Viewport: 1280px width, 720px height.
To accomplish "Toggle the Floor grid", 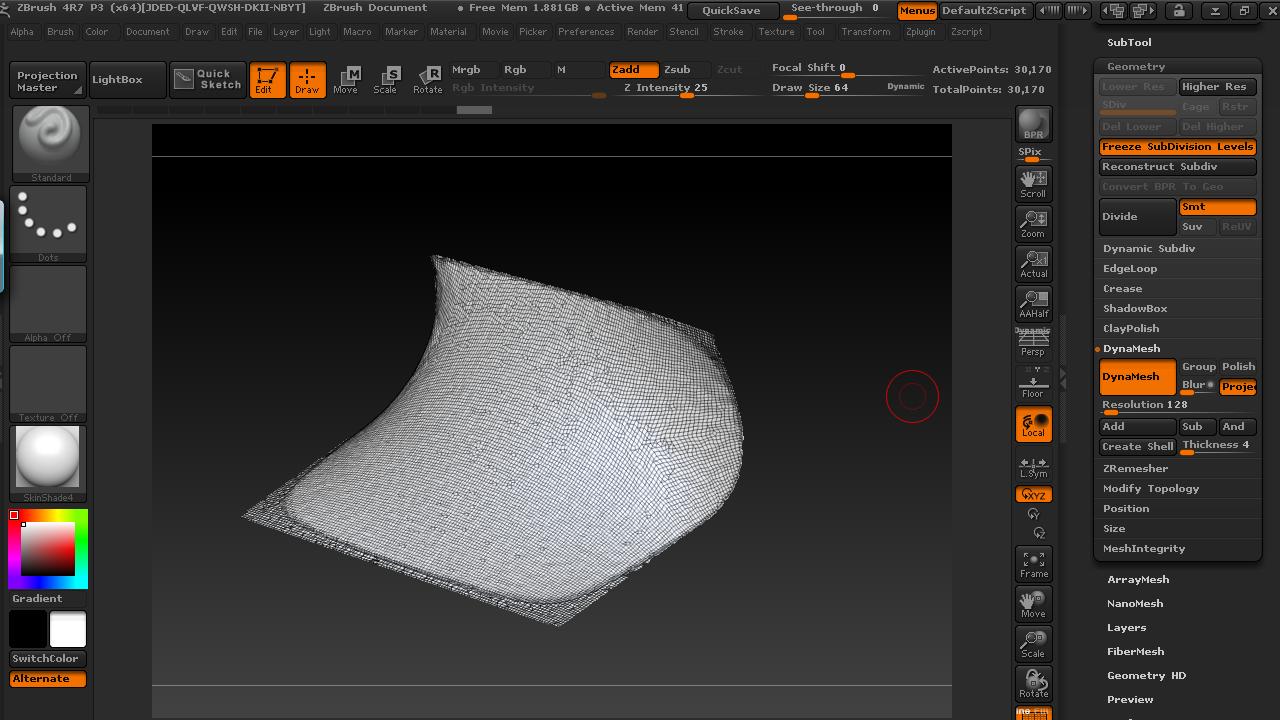I will (x=1033, y=383).
